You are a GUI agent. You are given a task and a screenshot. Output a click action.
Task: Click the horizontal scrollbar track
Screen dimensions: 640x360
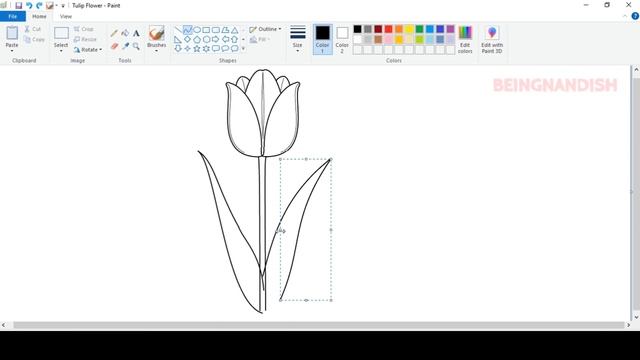point(319,325)
